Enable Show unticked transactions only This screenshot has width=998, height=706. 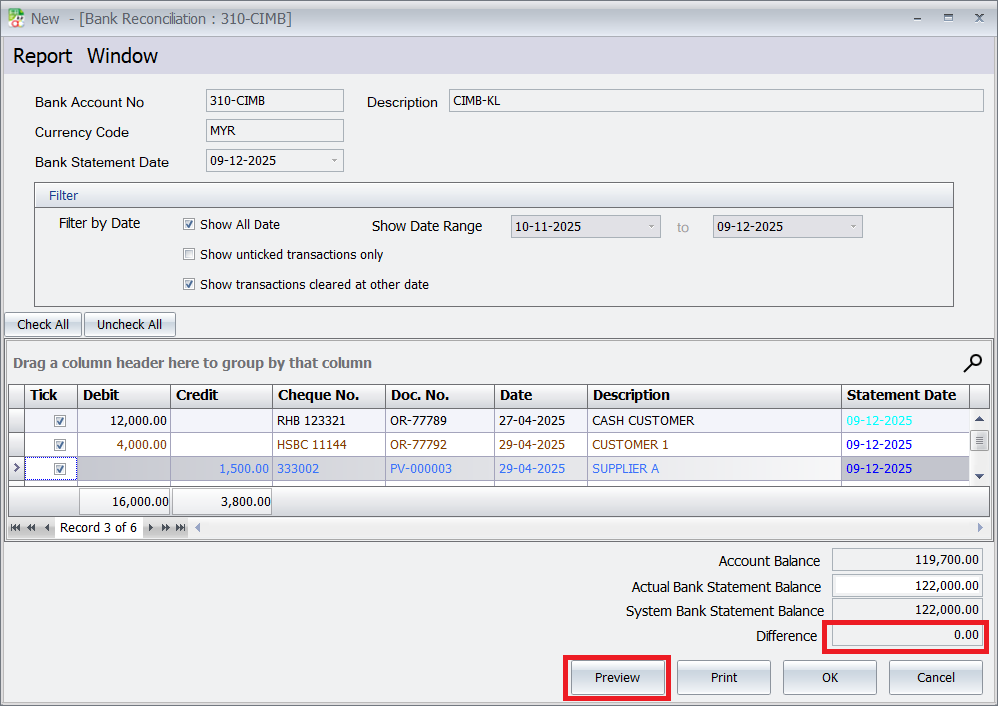189,254
